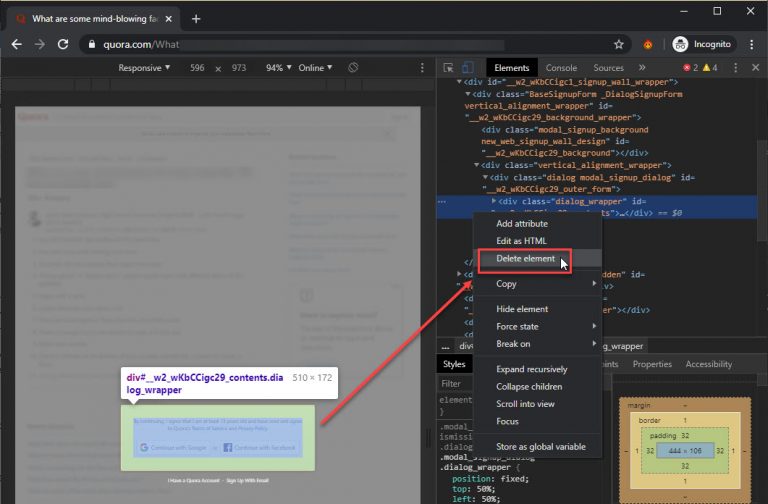768x504 pixels.
Task: Open the orange extension icon in toolbar
Action: click(x=648, y=45)
